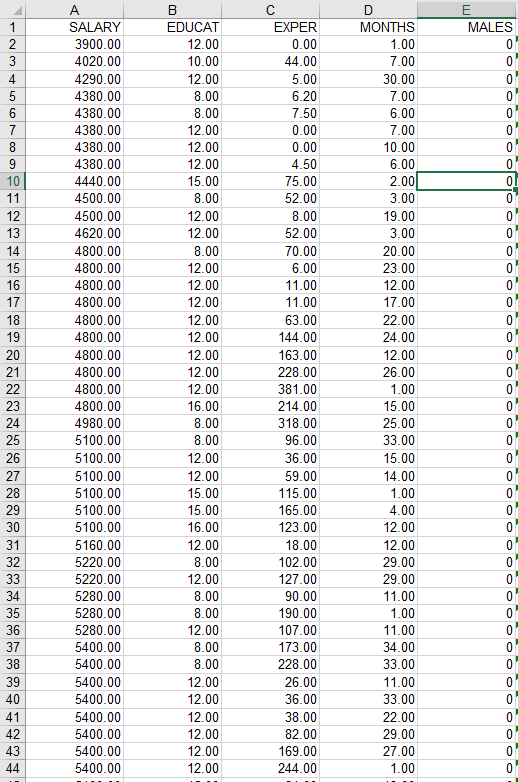Click the SALARY header cell
The height and width of the screenshot is (782, 518).
pos(74,27)
